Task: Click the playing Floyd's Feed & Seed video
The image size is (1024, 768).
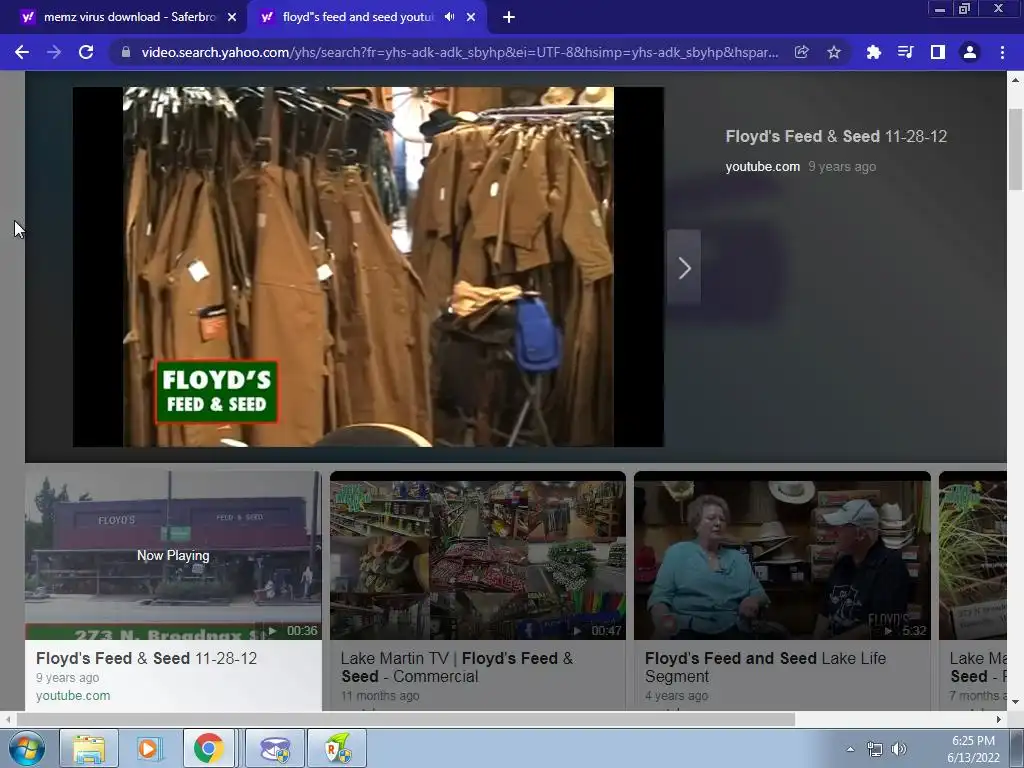Action: (x=368, y=267)
